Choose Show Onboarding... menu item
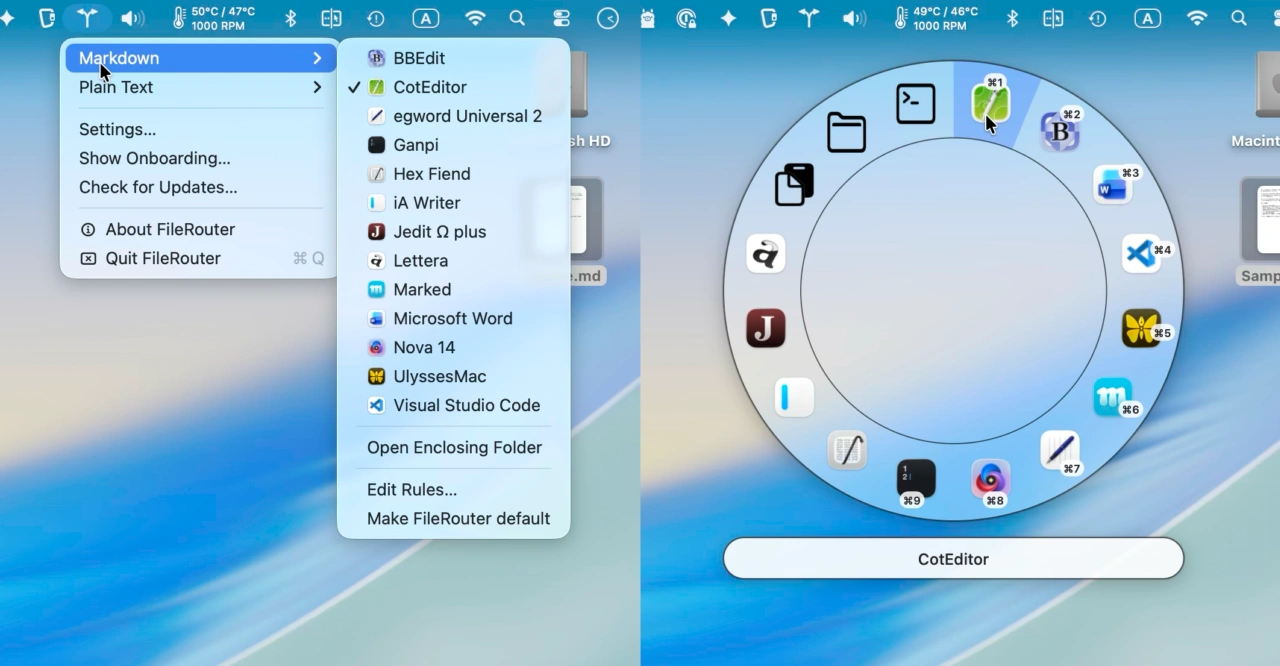This screenshot has height=666, width=1280. tap(201, 158)
